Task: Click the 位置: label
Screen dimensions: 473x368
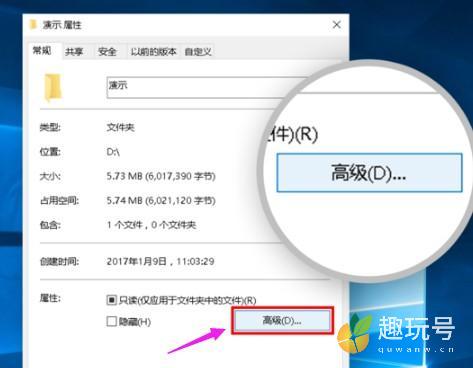Action: point(50,152)
